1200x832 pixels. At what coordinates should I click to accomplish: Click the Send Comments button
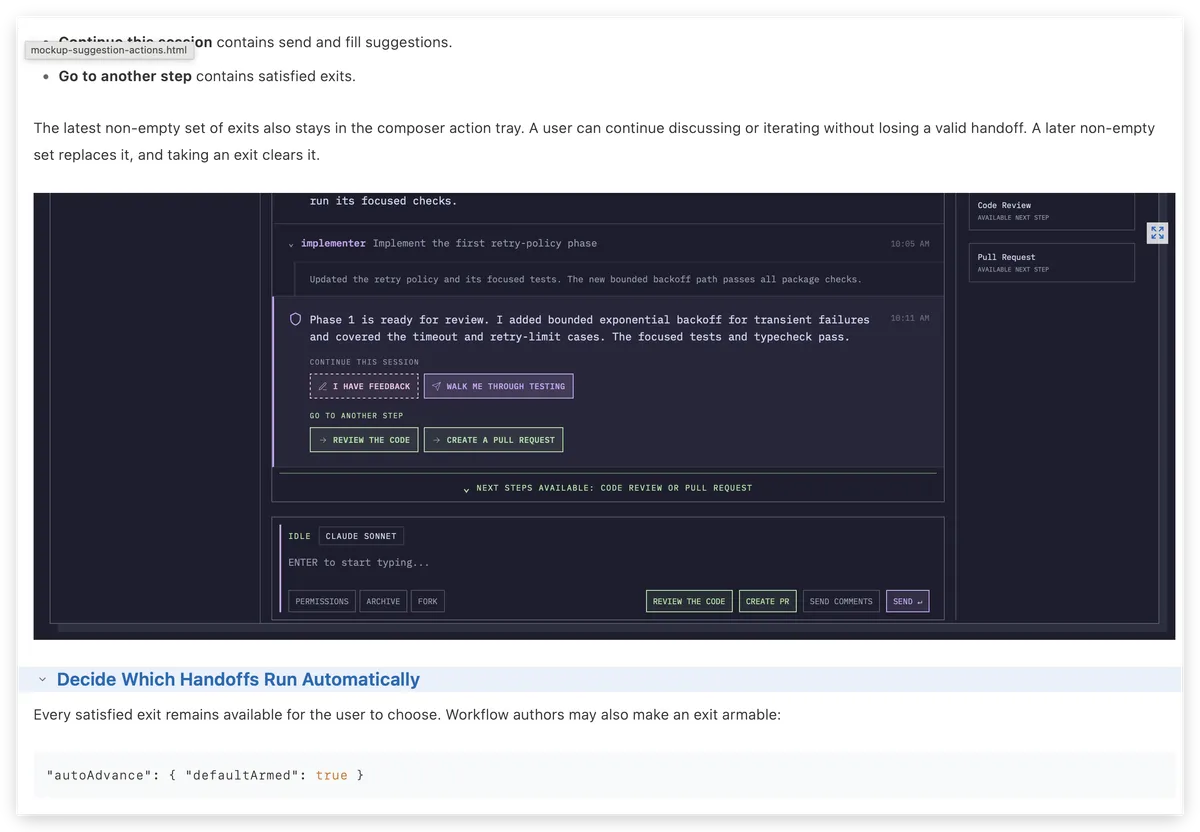pos(841,601)
